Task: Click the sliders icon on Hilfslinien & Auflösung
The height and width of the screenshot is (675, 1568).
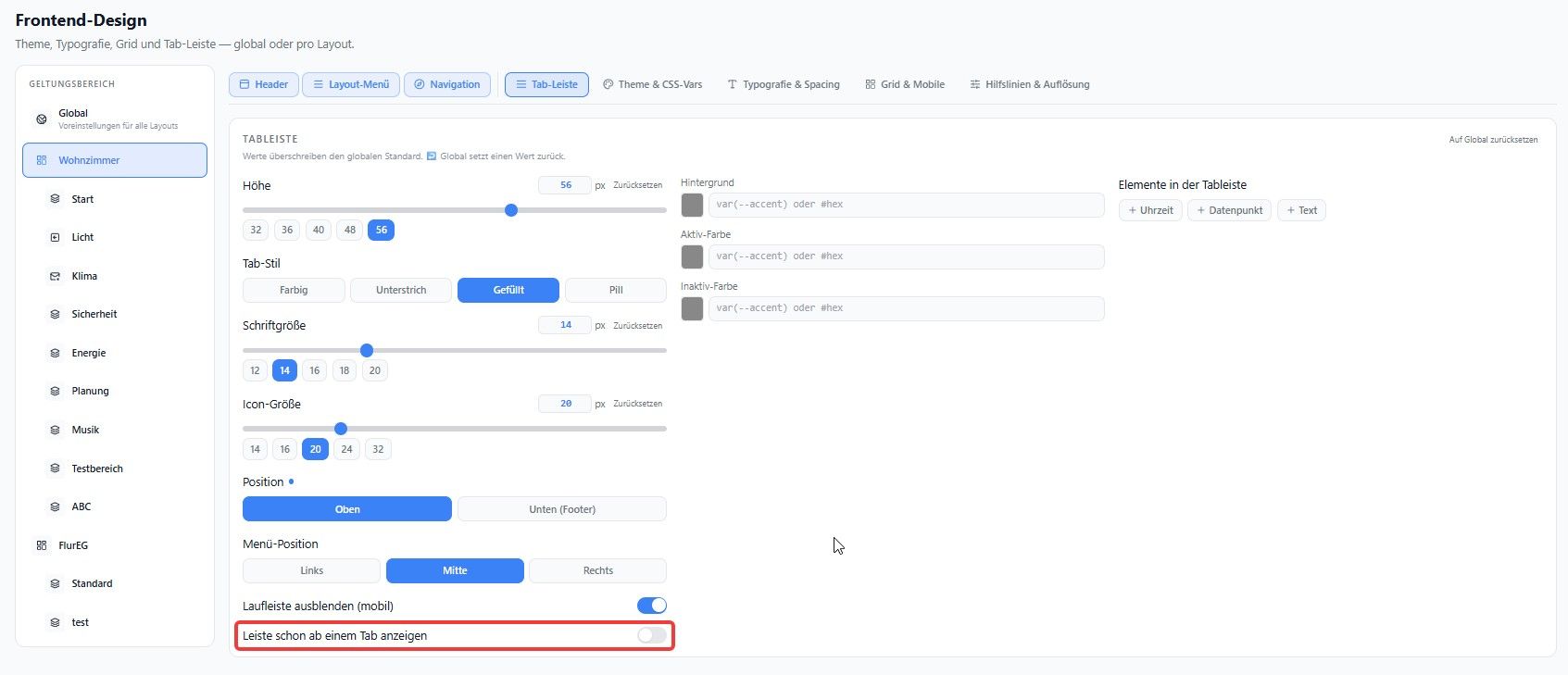Action: (x=975, y=84)
